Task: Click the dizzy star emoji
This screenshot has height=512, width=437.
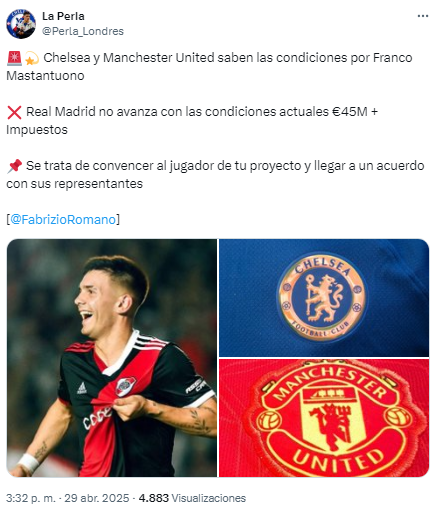Action: pyautogui.click(x=32, y=58)
